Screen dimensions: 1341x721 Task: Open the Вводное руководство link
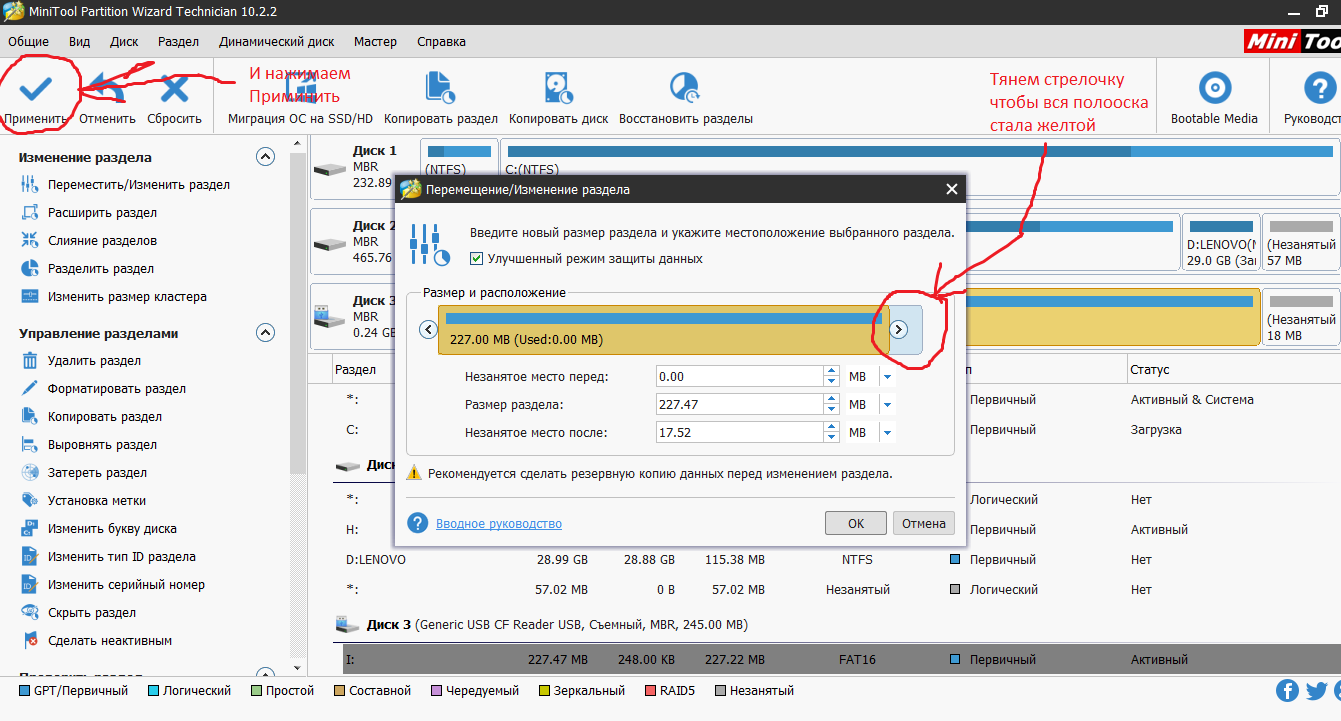[x=498, y=524]
